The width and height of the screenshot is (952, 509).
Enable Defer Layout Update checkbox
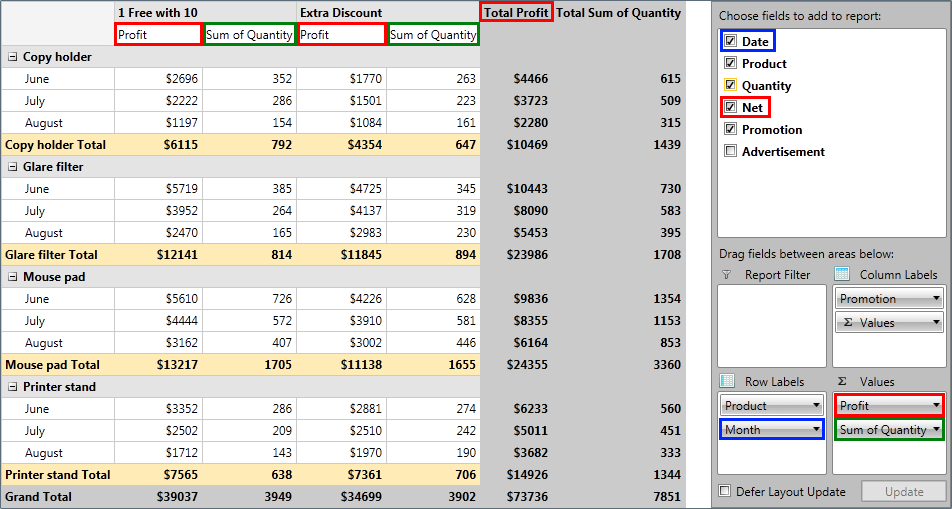coord(724,491)
